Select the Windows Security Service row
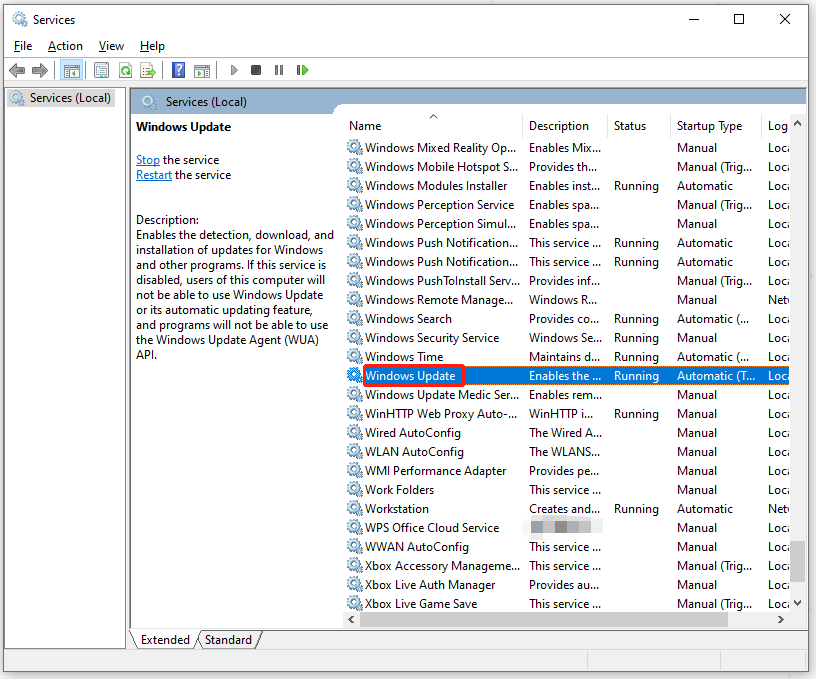 [x=567, y=338]
